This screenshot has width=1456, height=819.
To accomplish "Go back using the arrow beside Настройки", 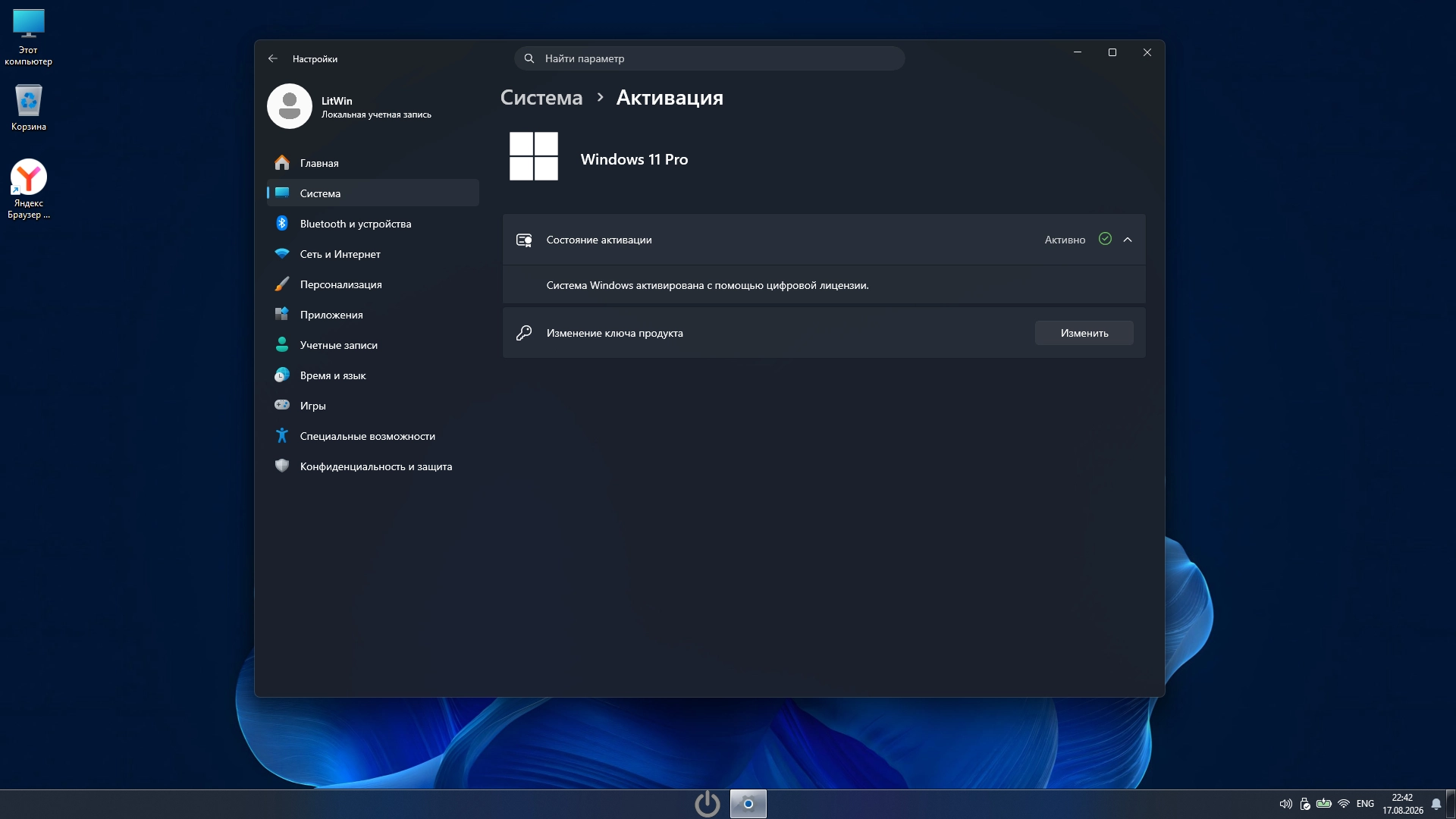I will coord(273,58).
